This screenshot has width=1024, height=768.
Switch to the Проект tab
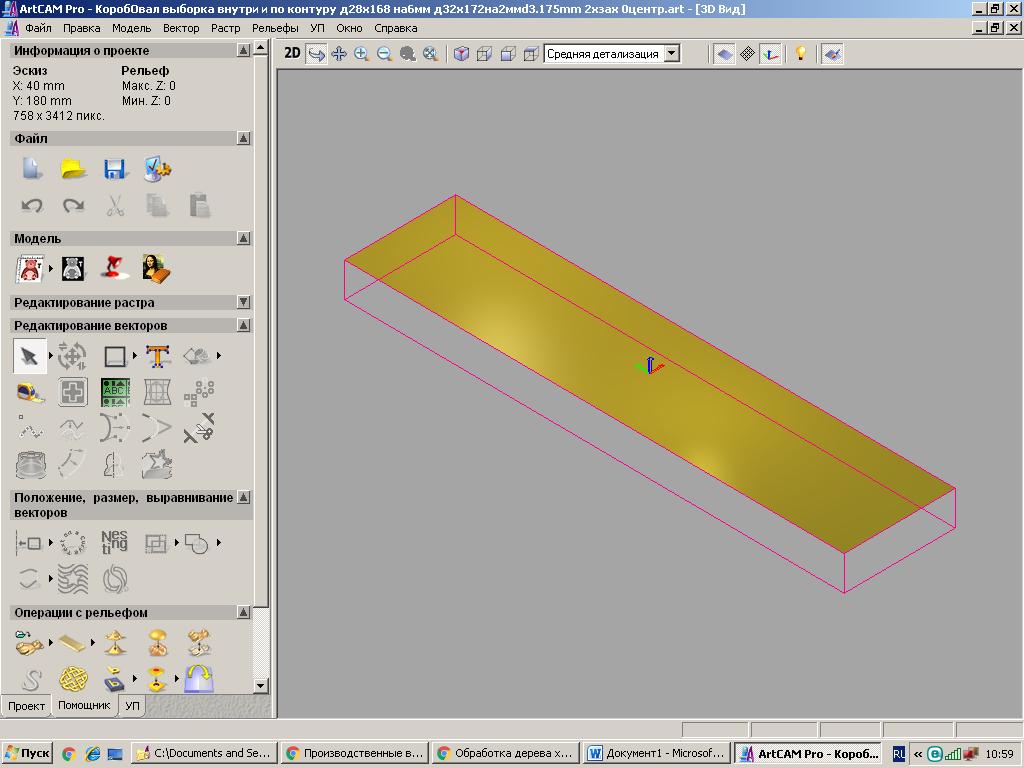(x=27, y=706)
